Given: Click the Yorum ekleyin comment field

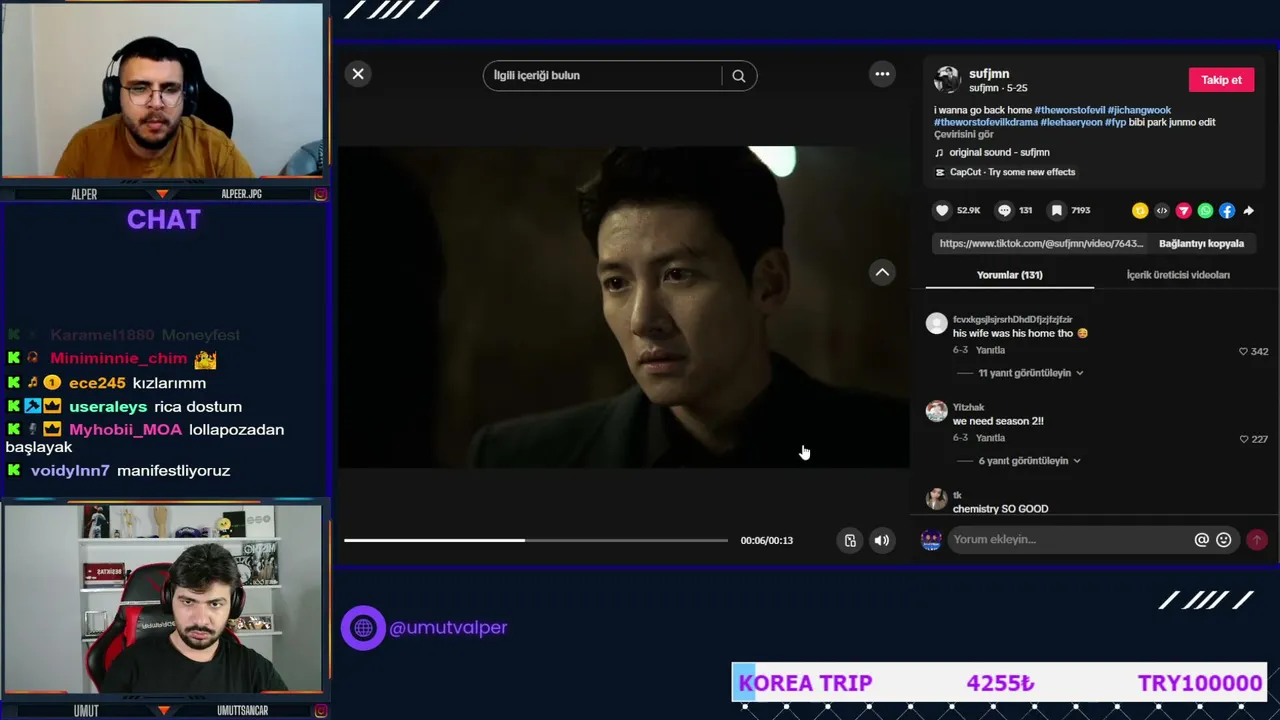Looking at the screenshot, I should (1069, 540).
